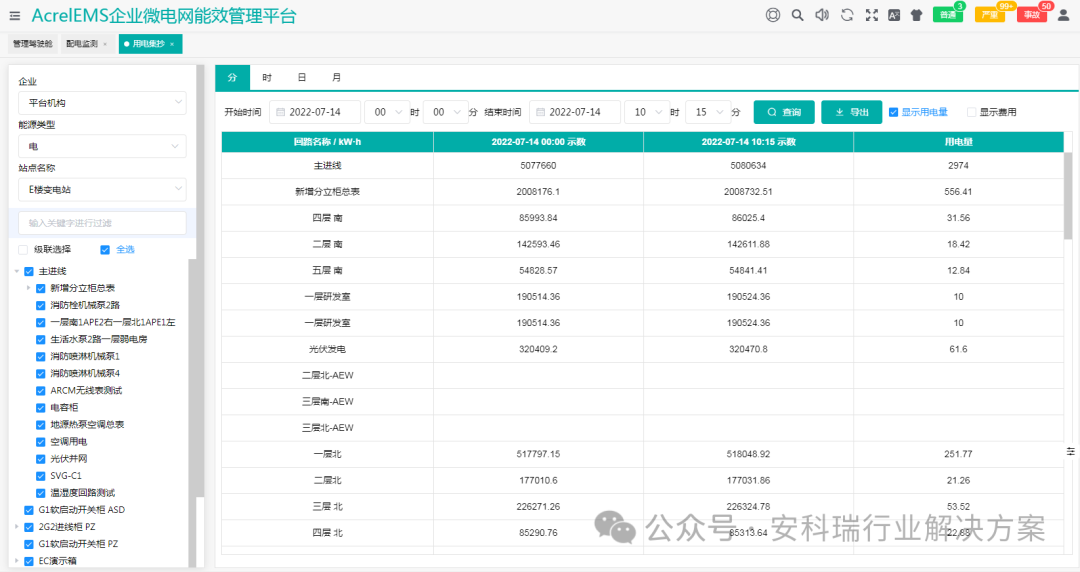Viewport: 1080px width, 572px height.
Task: Click the 回路名称 / kW·h column header
Action: (327, 142)
